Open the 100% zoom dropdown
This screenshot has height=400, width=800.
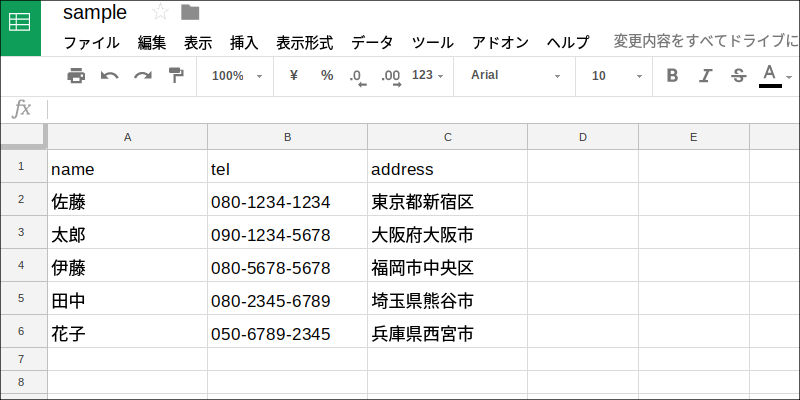237,76
